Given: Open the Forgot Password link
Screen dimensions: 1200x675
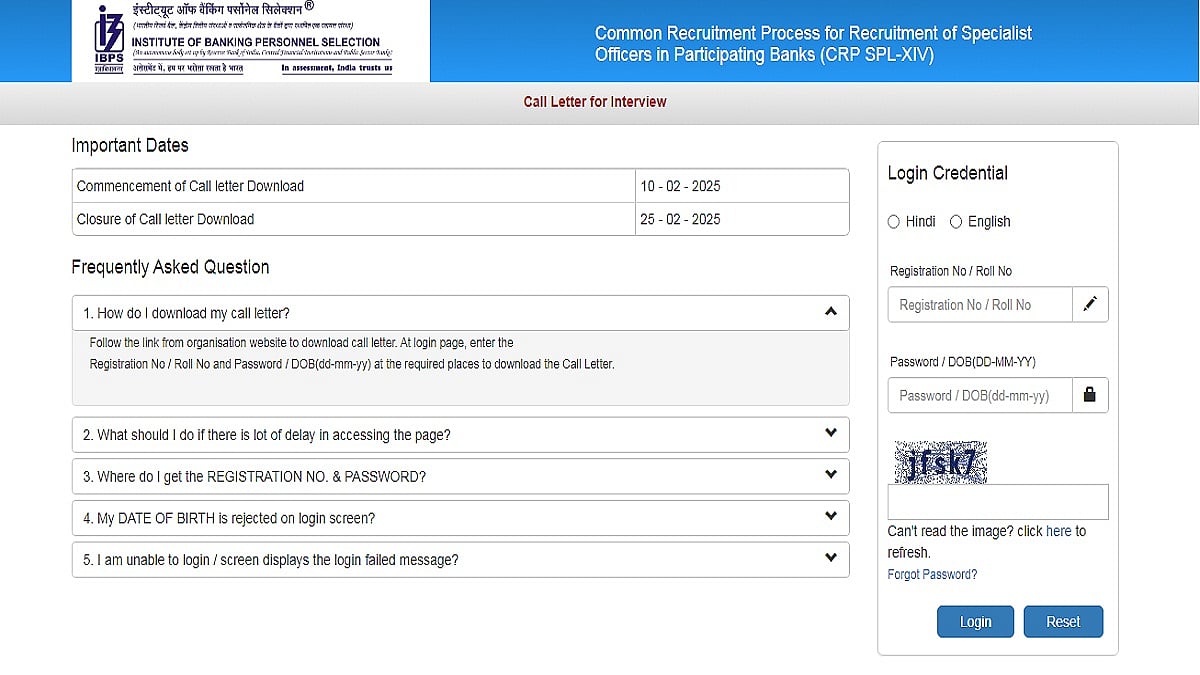Looking at the screenshot, I should pyautogui.click(x=932, y=575).
